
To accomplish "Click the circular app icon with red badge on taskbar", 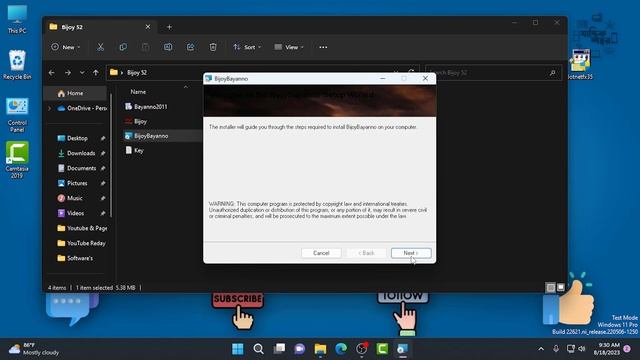I will [362, 349].
